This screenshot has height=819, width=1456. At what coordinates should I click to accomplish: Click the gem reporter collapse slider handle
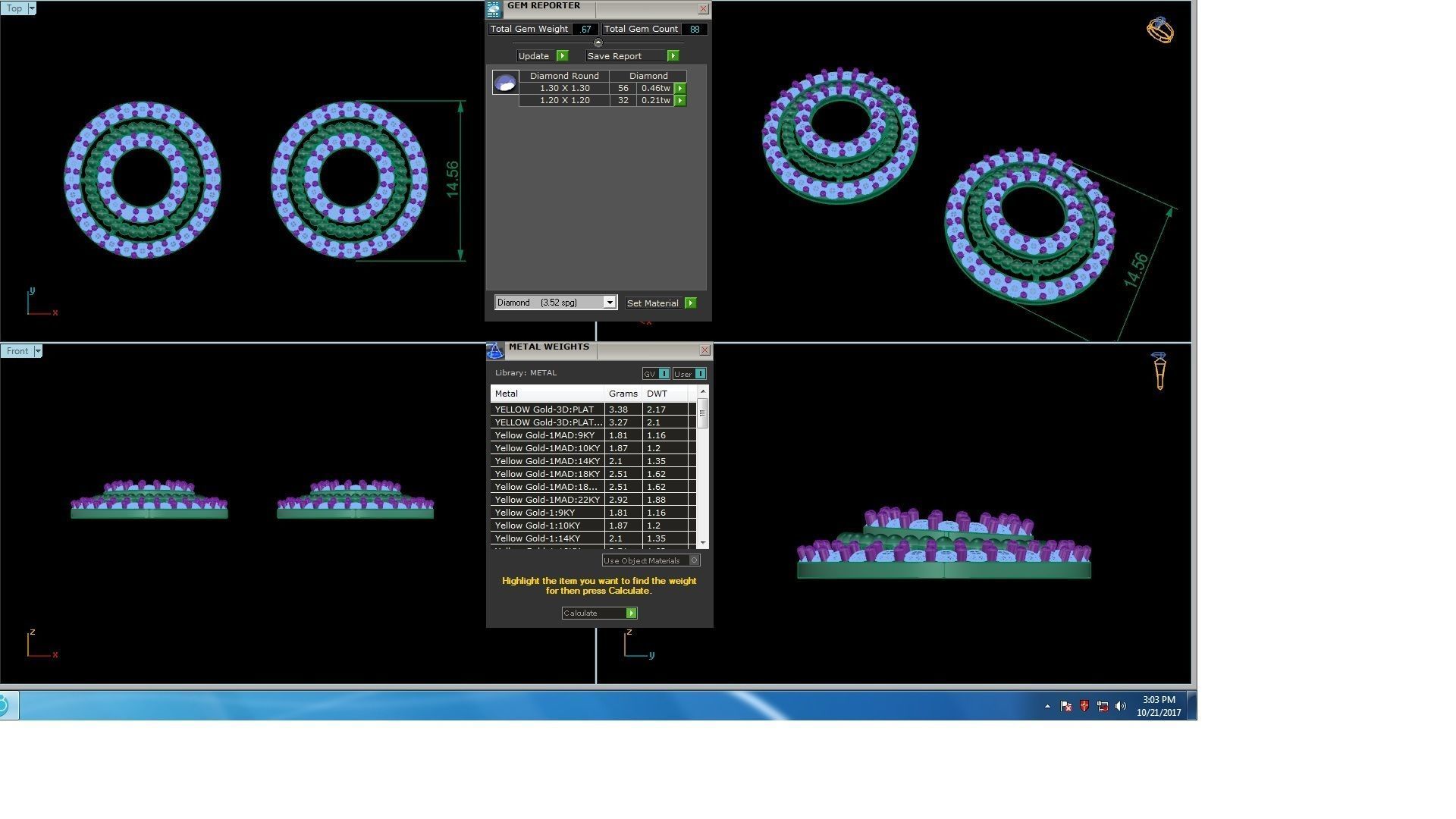tap(598, 43)
